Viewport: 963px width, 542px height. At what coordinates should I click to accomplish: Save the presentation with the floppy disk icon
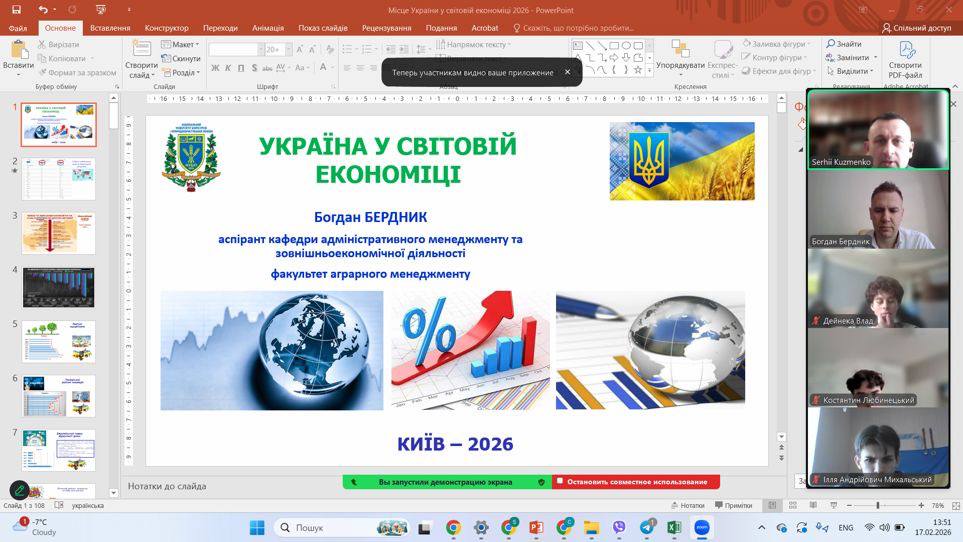click(16, 10)
